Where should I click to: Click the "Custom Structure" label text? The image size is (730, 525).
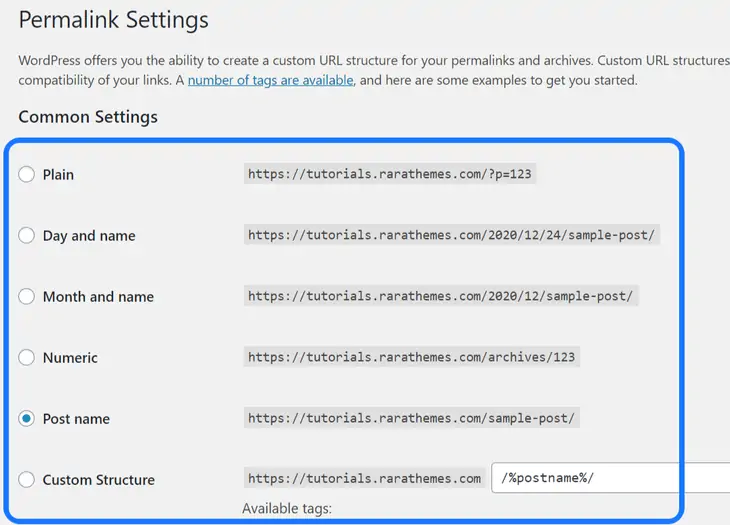click(x=98, y=480)
